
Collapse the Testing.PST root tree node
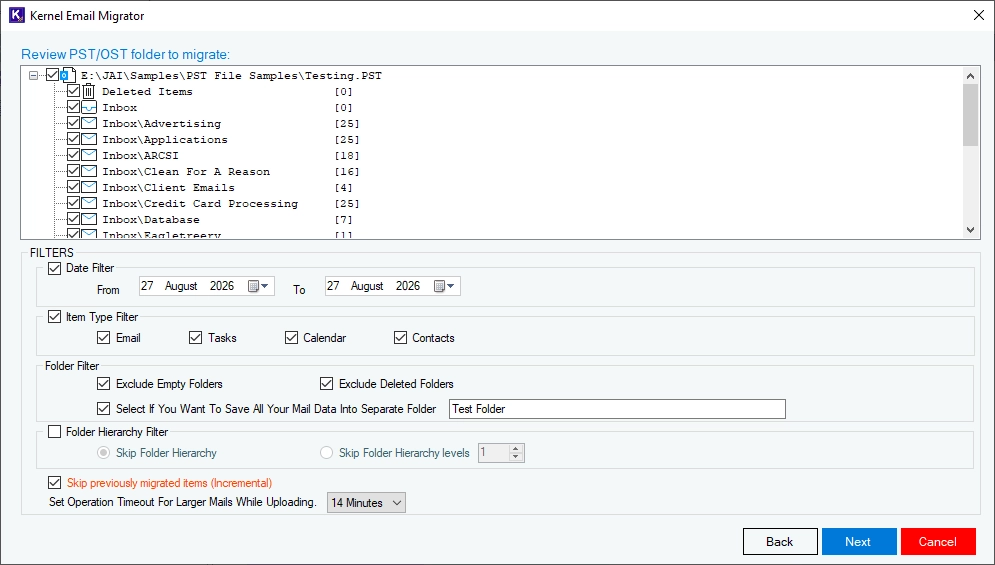coord(34,76)
